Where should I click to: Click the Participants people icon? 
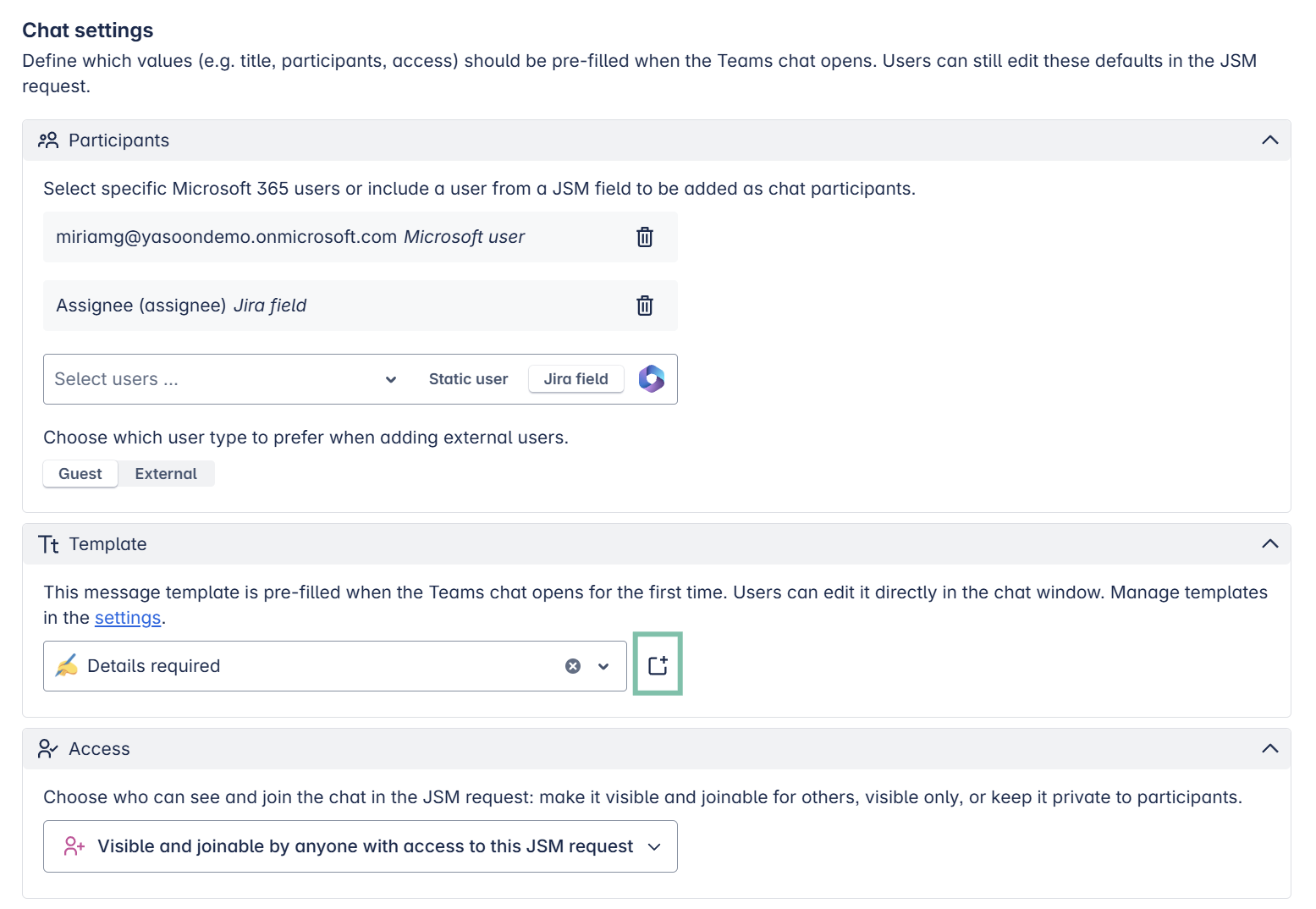[x=48, y=140]
